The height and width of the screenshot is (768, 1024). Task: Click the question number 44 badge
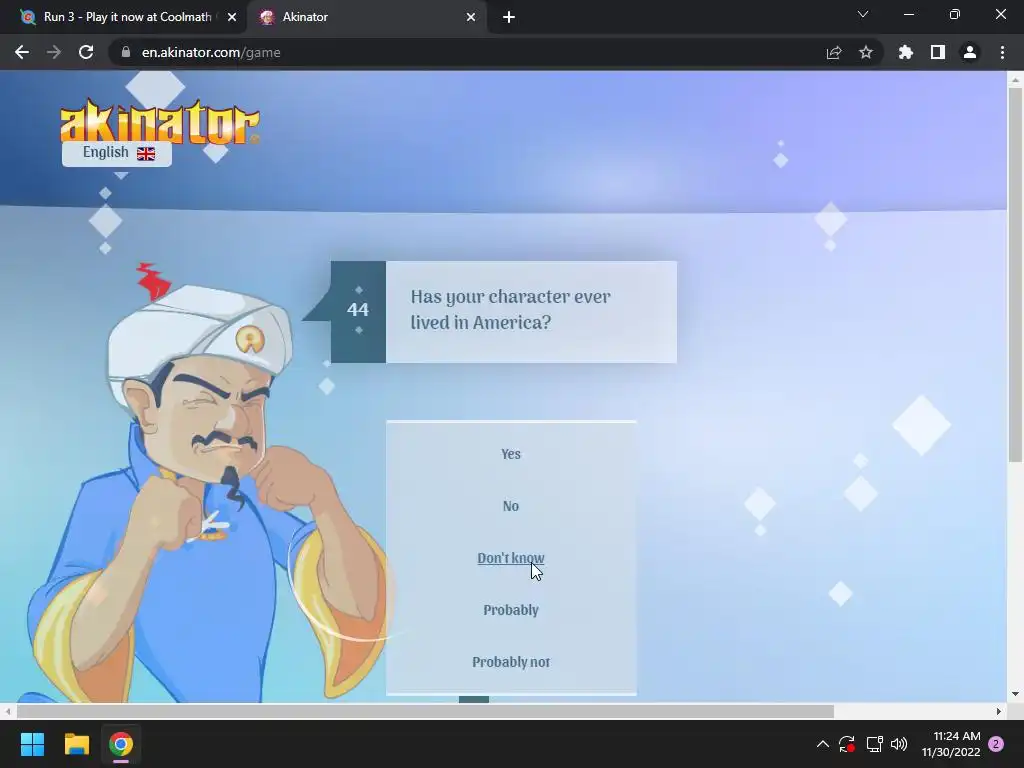click(358, 312)
